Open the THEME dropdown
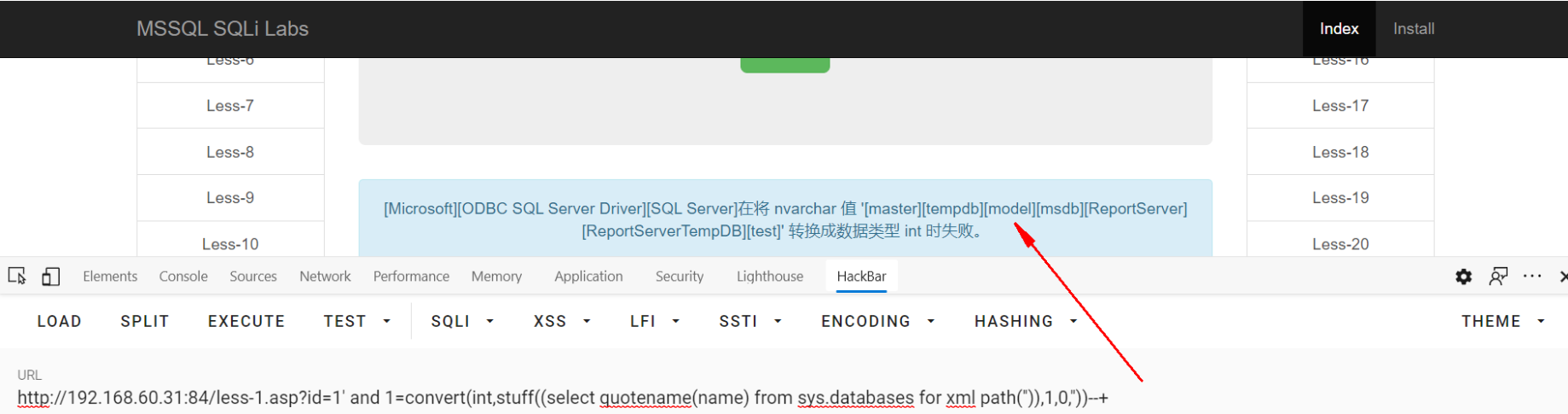Screen dimensions: 1568x414 click(x=1503, y=321)
